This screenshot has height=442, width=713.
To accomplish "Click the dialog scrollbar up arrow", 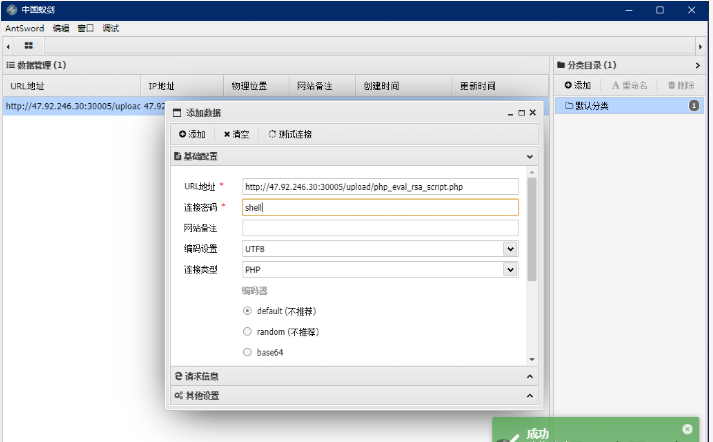I will point(532,172).
